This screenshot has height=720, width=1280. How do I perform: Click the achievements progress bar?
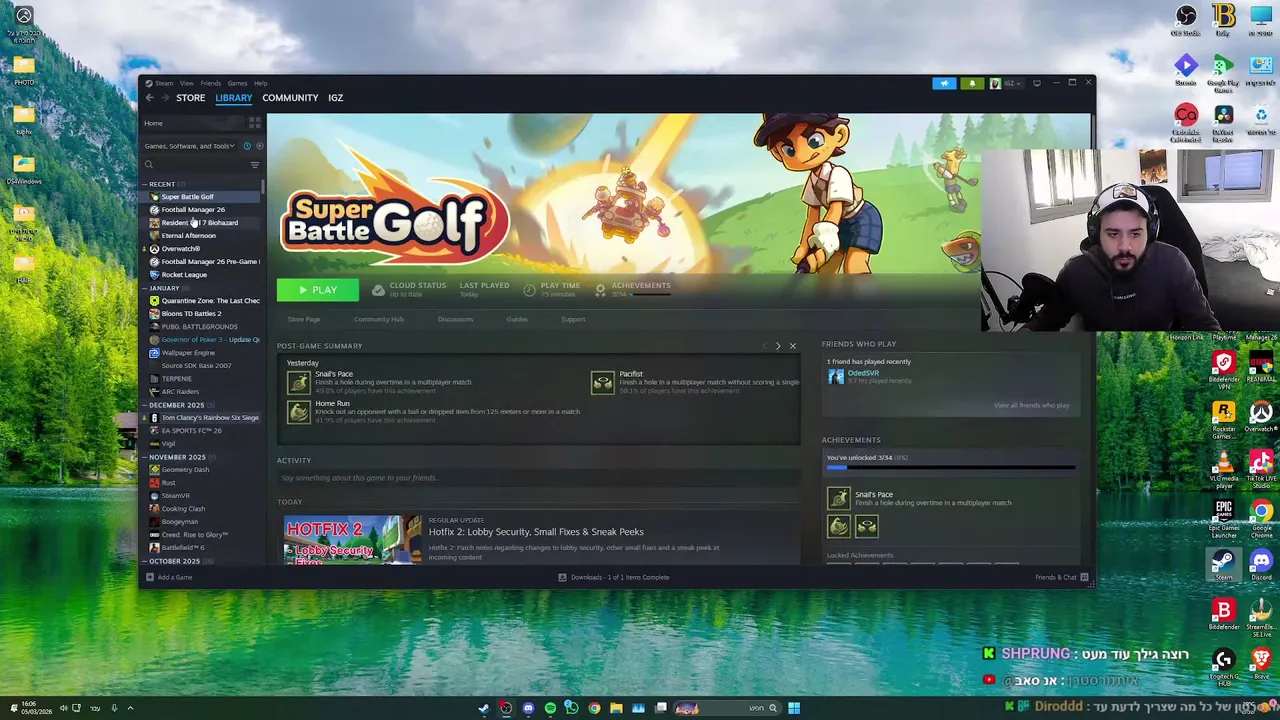tap(951, 467)
